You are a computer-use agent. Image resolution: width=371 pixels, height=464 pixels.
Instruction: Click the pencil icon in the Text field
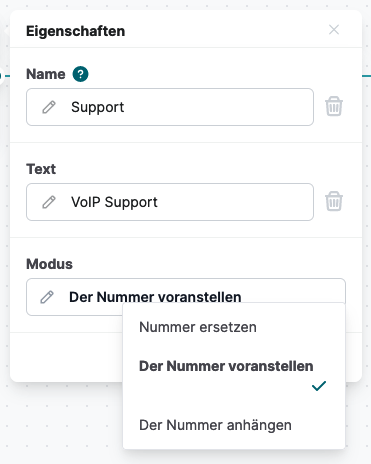[49, 202]
